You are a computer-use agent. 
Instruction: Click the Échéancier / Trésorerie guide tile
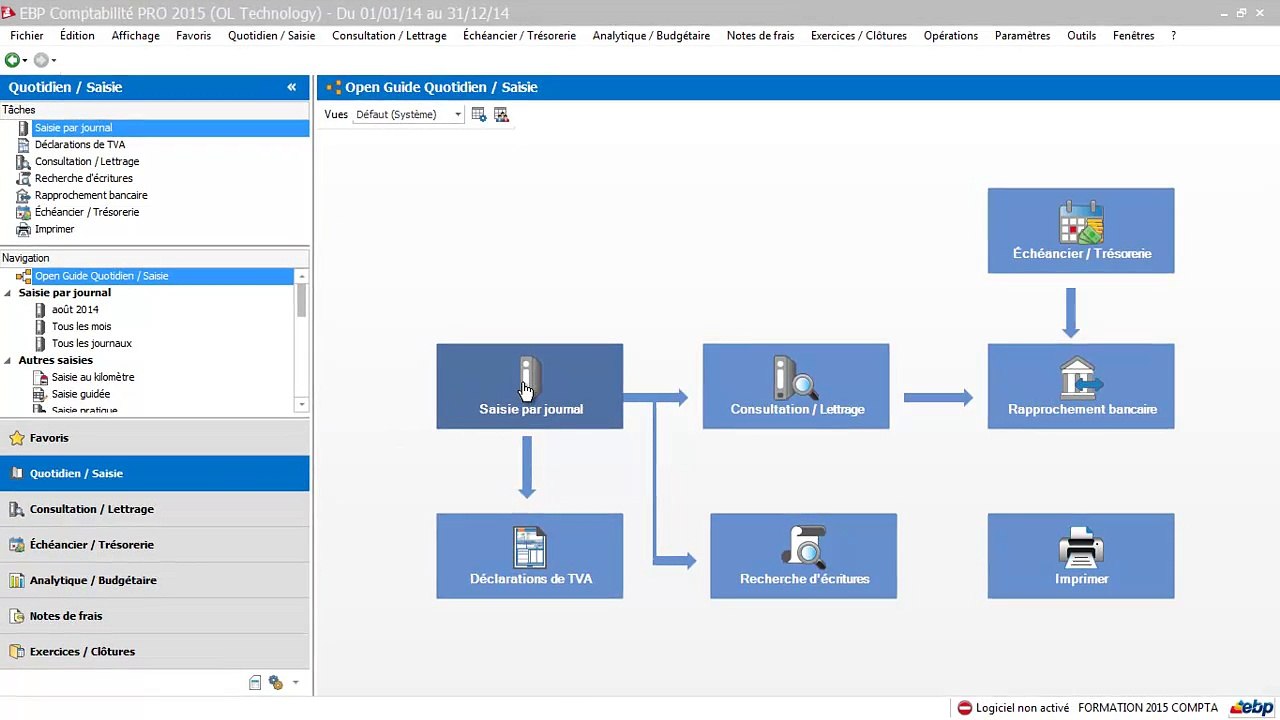coord(1081,231)
